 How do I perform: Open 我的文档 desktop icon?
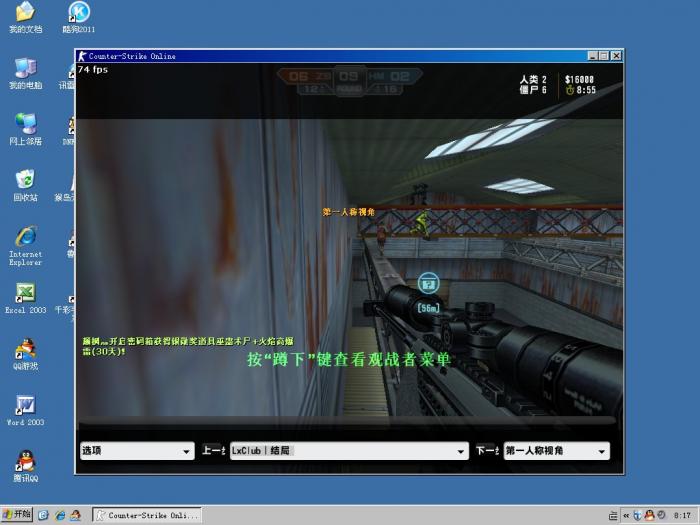pos(25,17)
